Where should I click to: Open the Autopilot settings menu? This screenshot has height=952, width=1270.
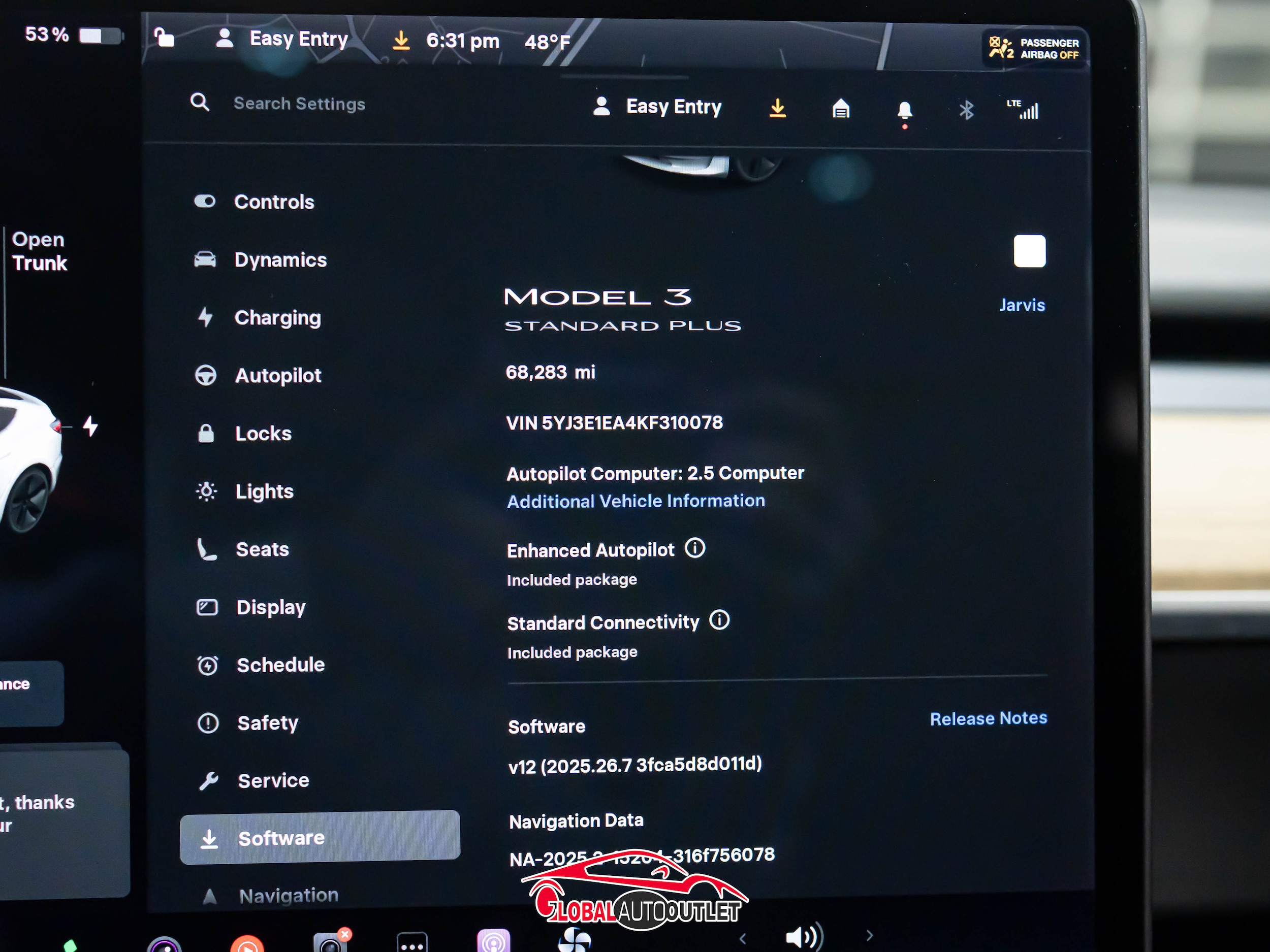pos(278,376)
